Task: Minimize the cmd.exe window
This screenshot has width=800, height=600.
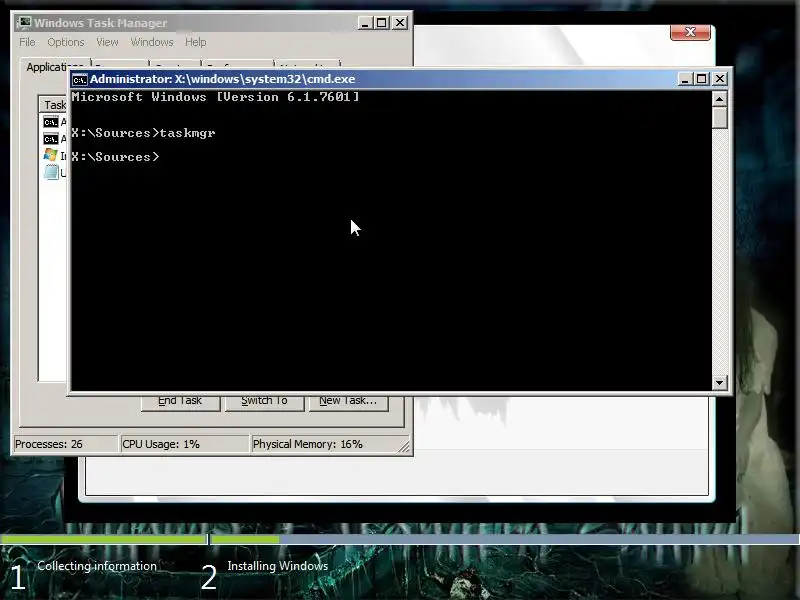Action: pyautogui.click(x=685, y=79)
